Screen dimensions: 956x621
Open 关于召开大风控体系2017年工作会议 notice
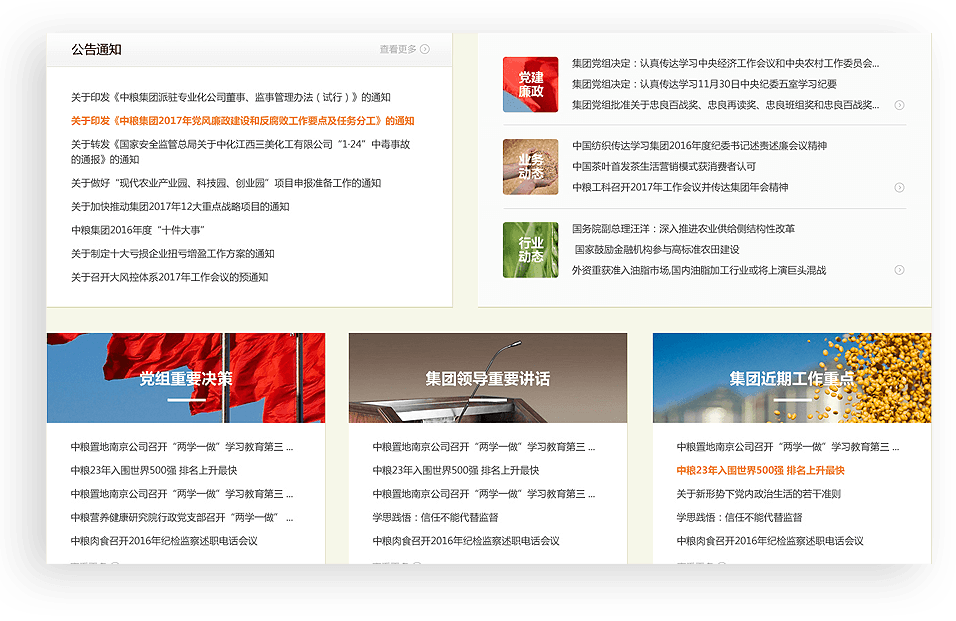[x=169, y=278]
